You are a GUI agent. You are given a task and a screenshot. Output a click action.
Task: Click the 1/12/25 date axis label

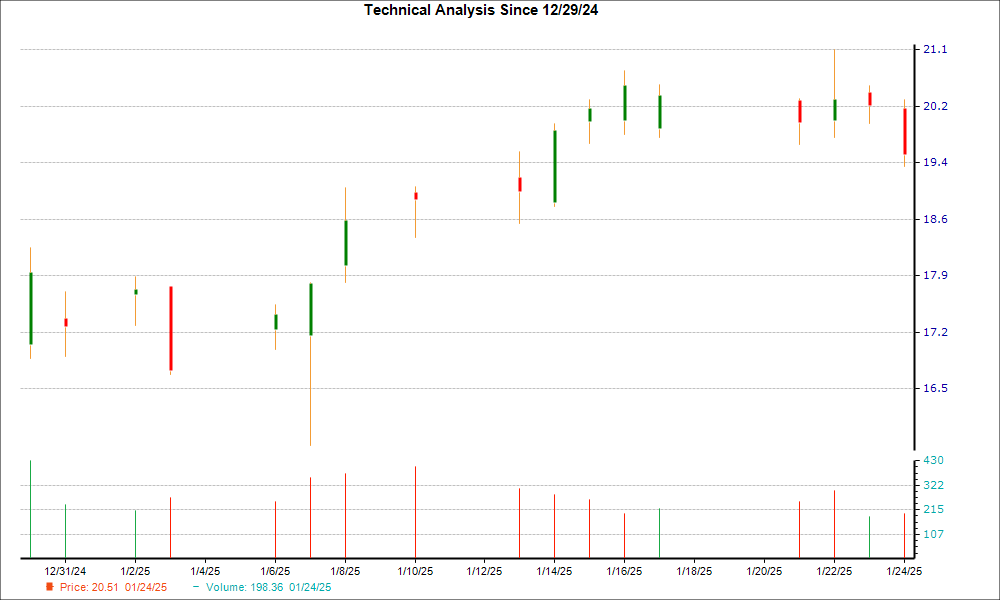[x=484, y=568]
